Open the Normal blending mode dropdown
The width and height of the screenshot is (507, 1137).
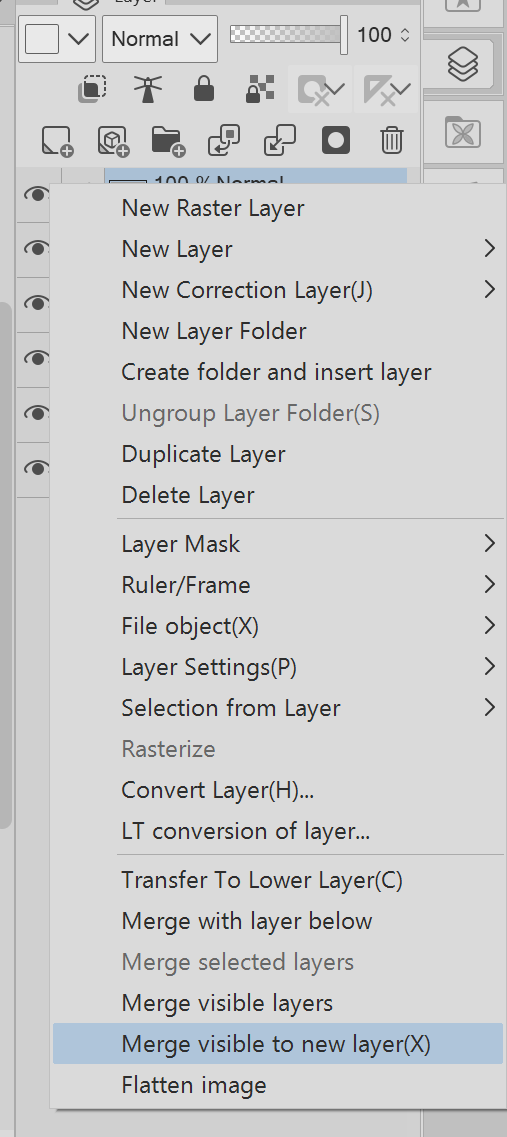tap(160, 38)
